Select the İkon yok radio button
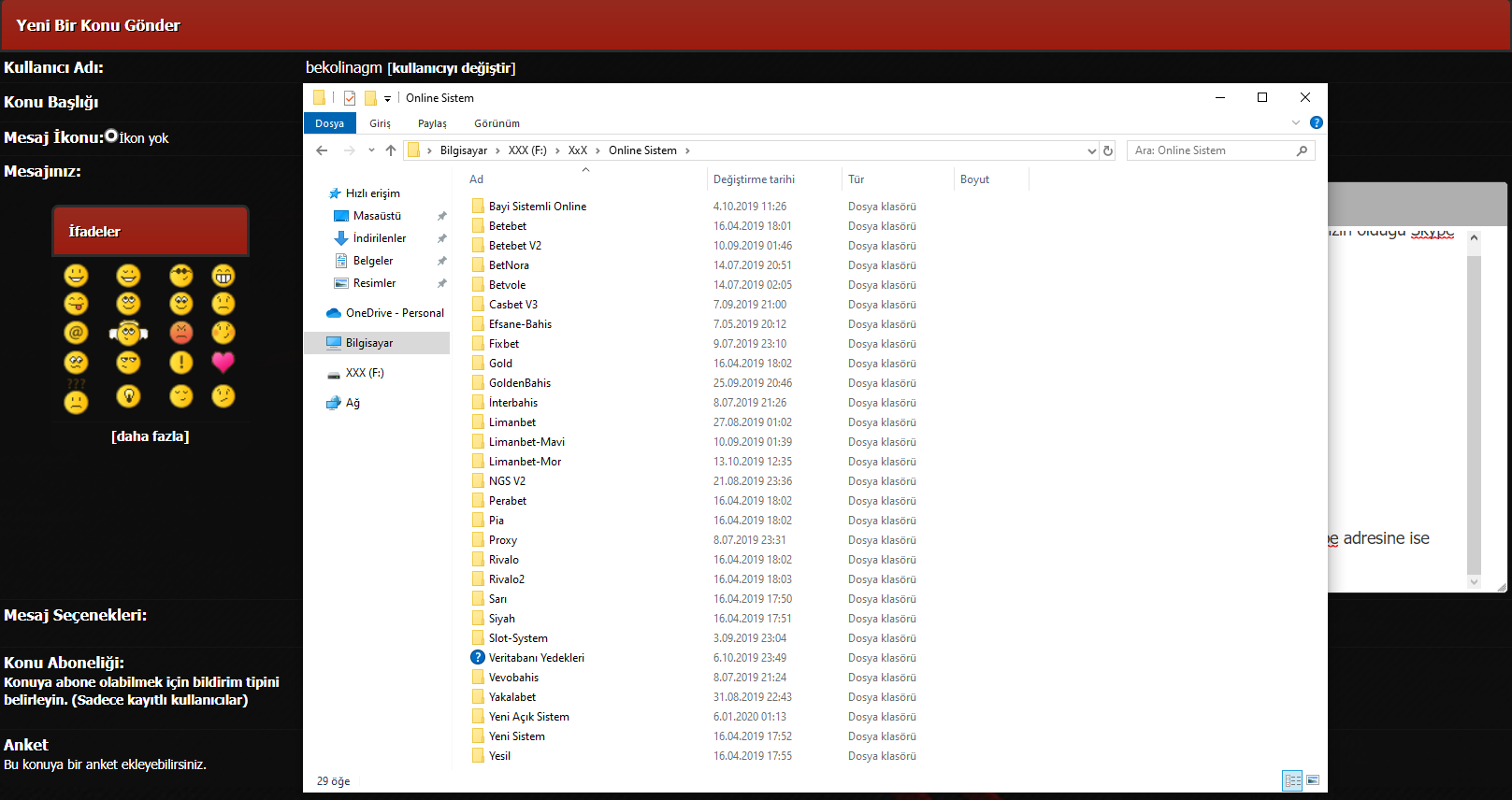Image resolution: width=1512 pixels, height=800 pixels. tap(111, 136)
